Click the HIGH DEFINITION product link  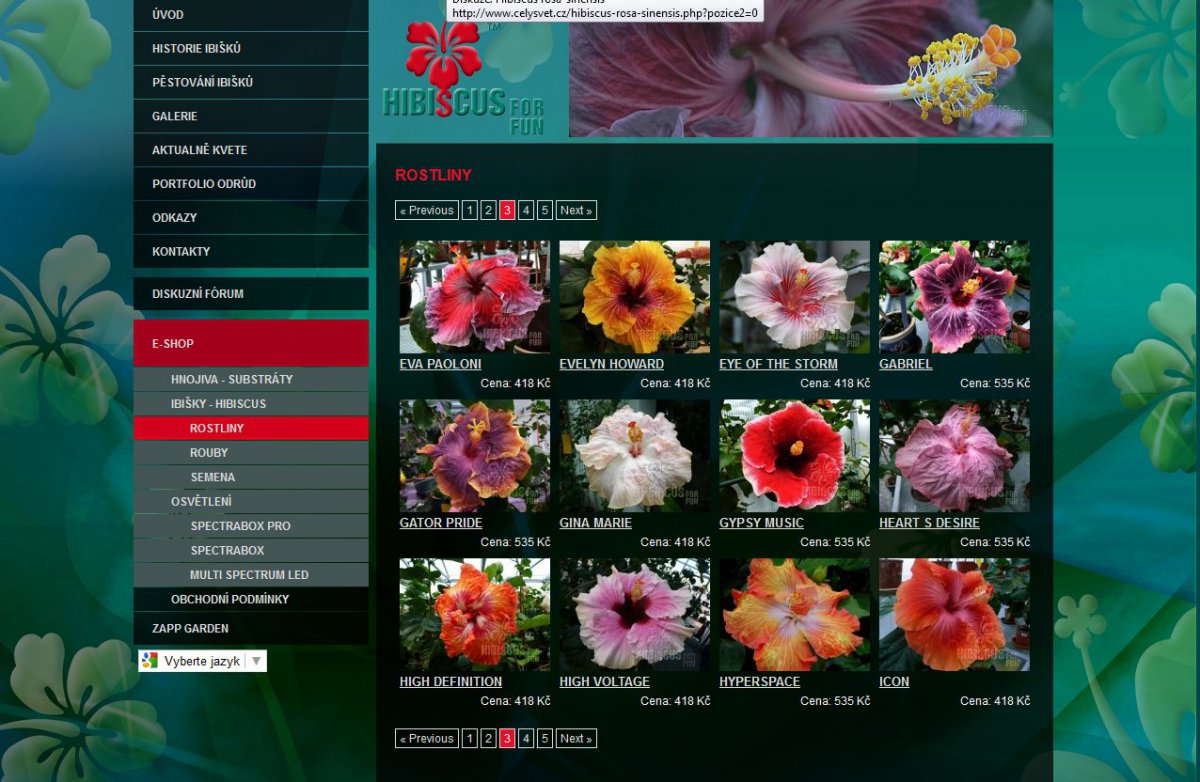tap(451, 682)
